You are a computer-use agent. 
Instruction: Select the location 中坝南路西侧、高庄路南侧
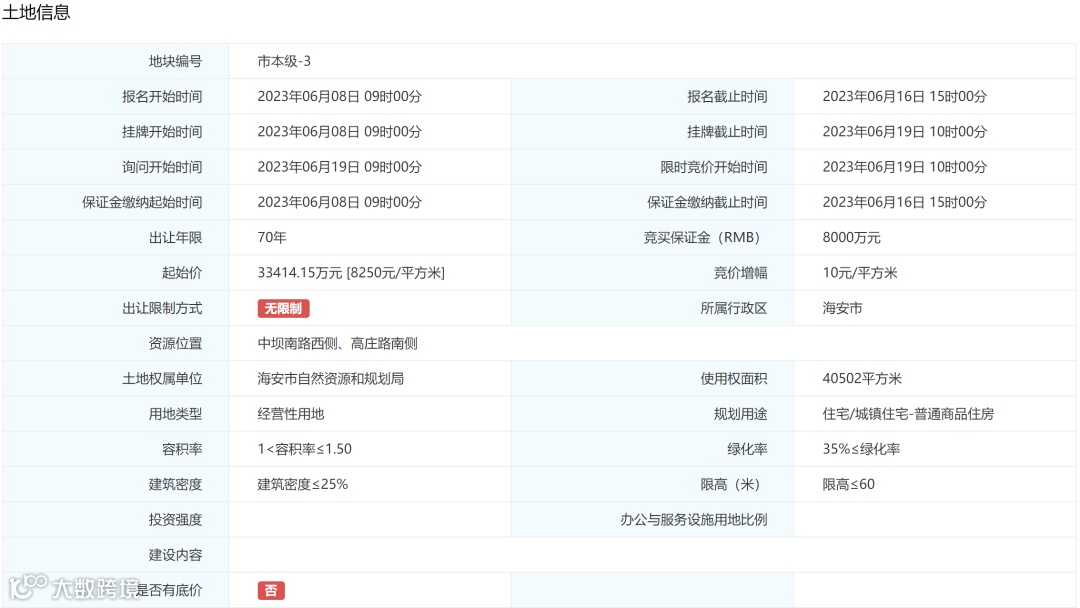[x=338, y=344]
